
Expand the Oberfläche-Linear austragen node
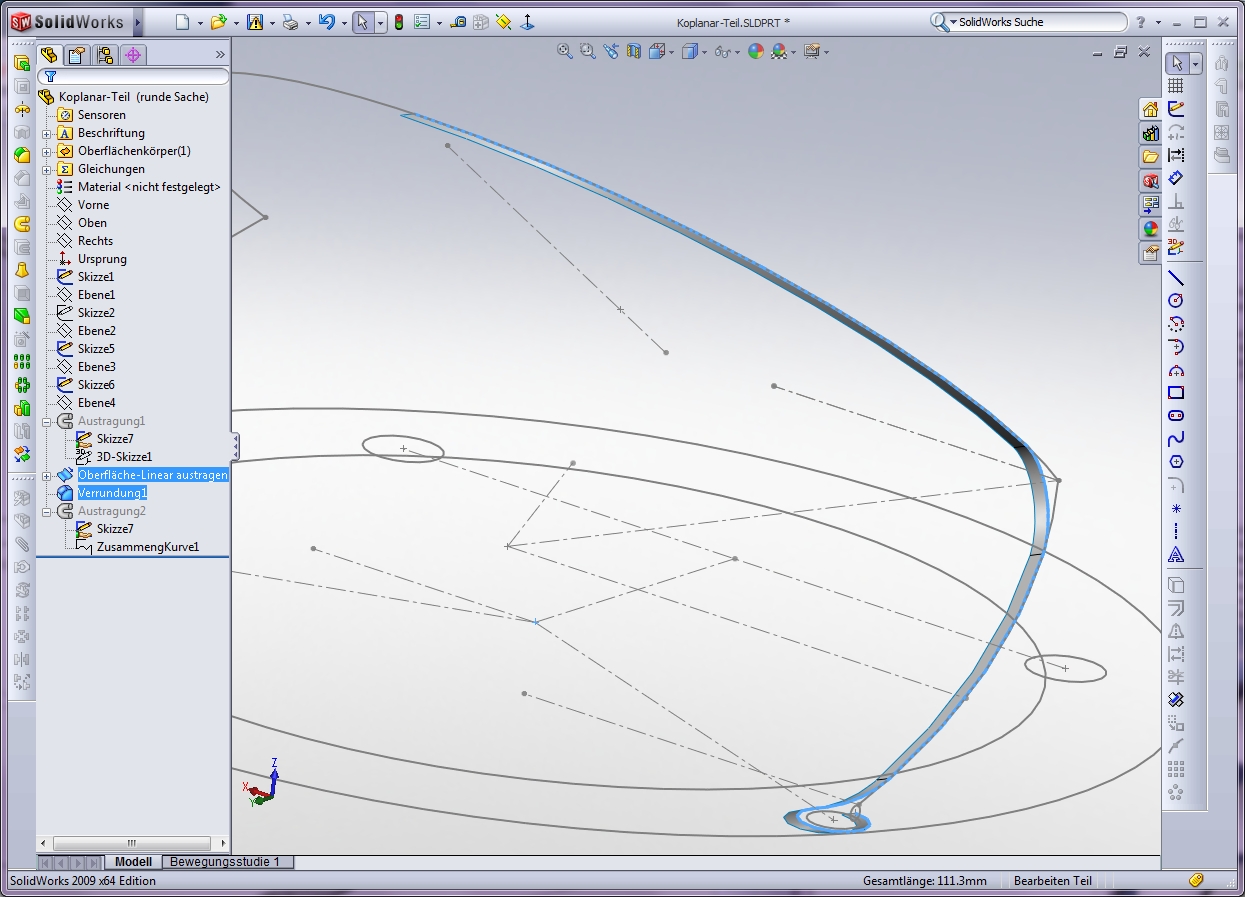tap(47, 475)
